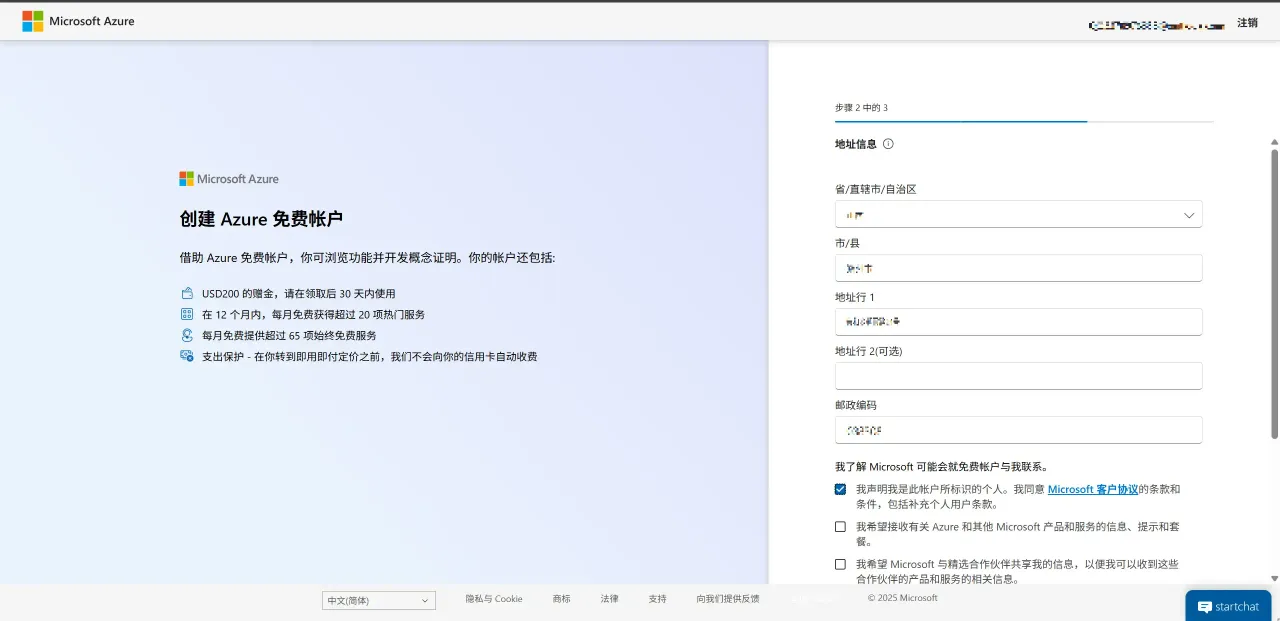This screenshot has height=621, width=1280.
Task: Click the vertical scrollbar of the form
Action: pos(1274,293)
